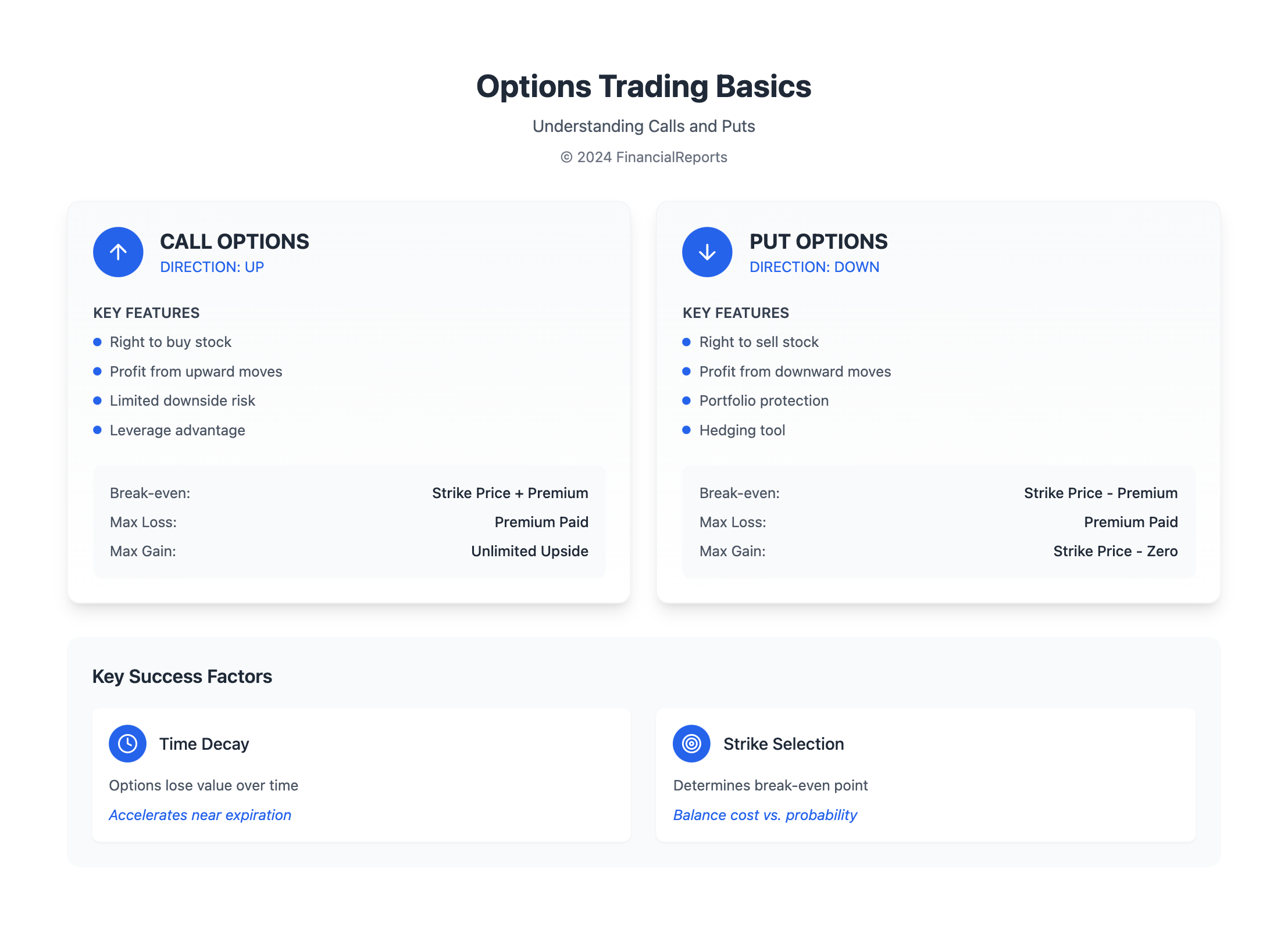Image resolution: width=1288 pixels, height=934 pixels.
Task: Click the Strike Price + Premium value
Action: coord(510,493)
